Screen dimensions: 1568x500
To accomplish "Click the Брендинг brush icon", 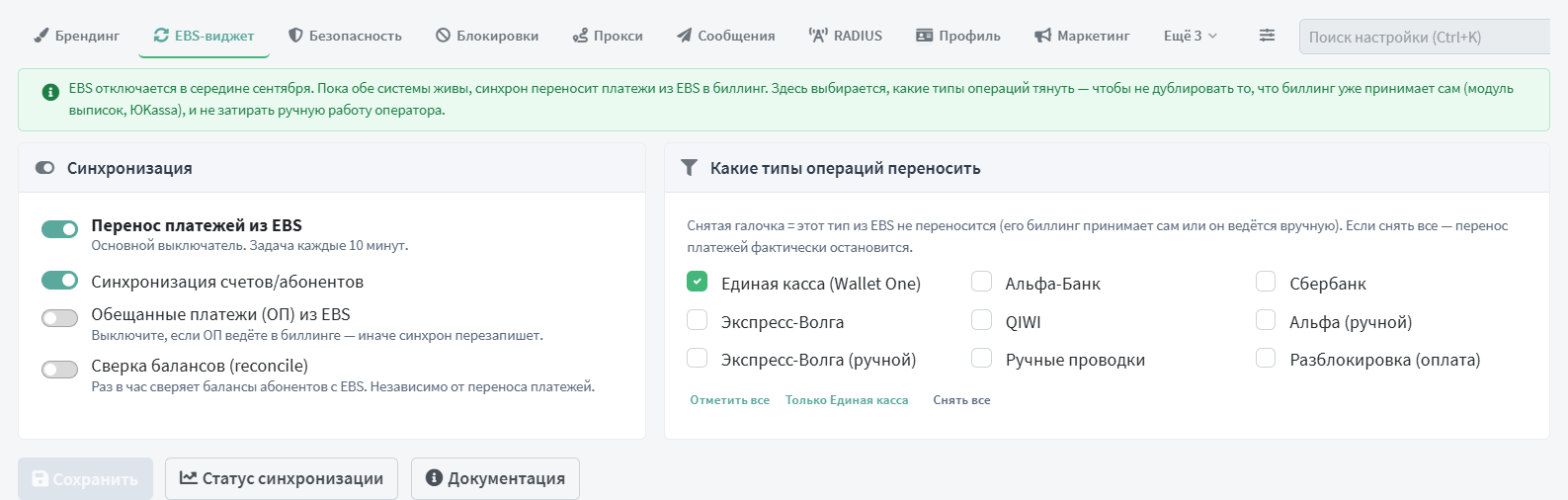I will tap(41, 36).
